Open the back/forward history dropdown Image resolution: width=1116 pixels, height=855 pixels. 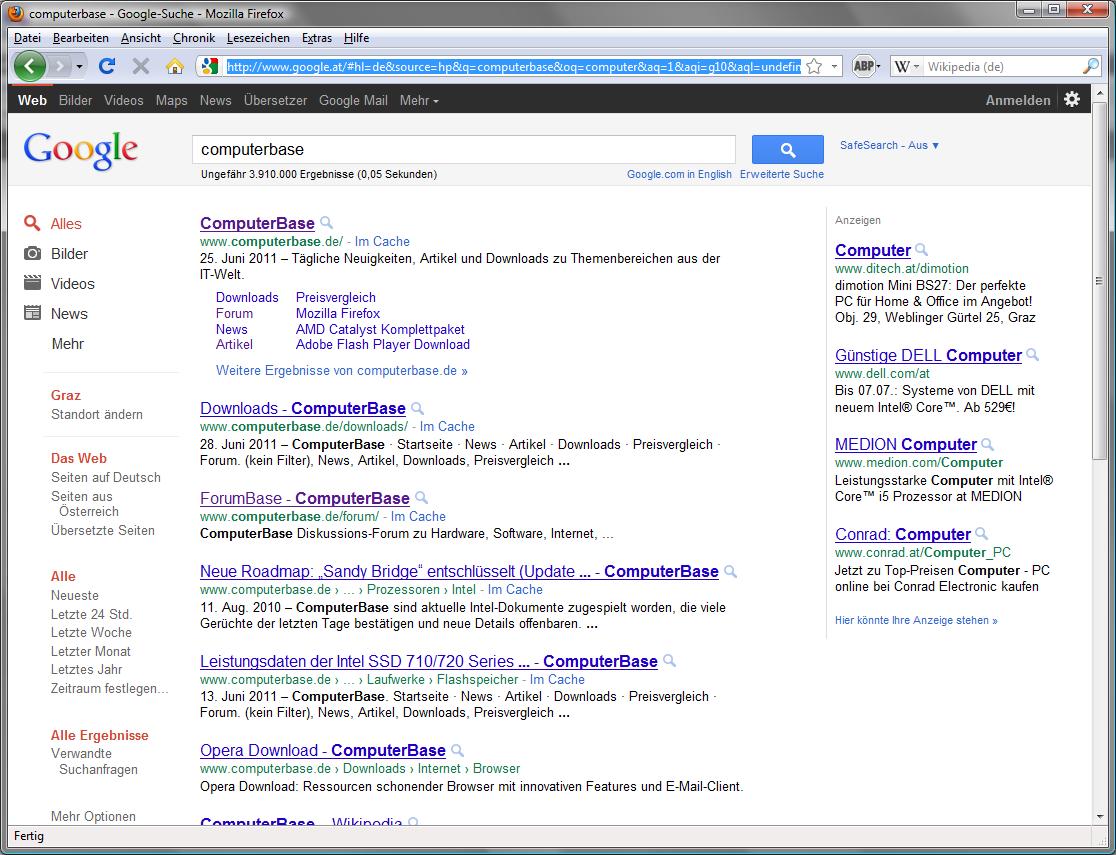[x=79, y=67]
